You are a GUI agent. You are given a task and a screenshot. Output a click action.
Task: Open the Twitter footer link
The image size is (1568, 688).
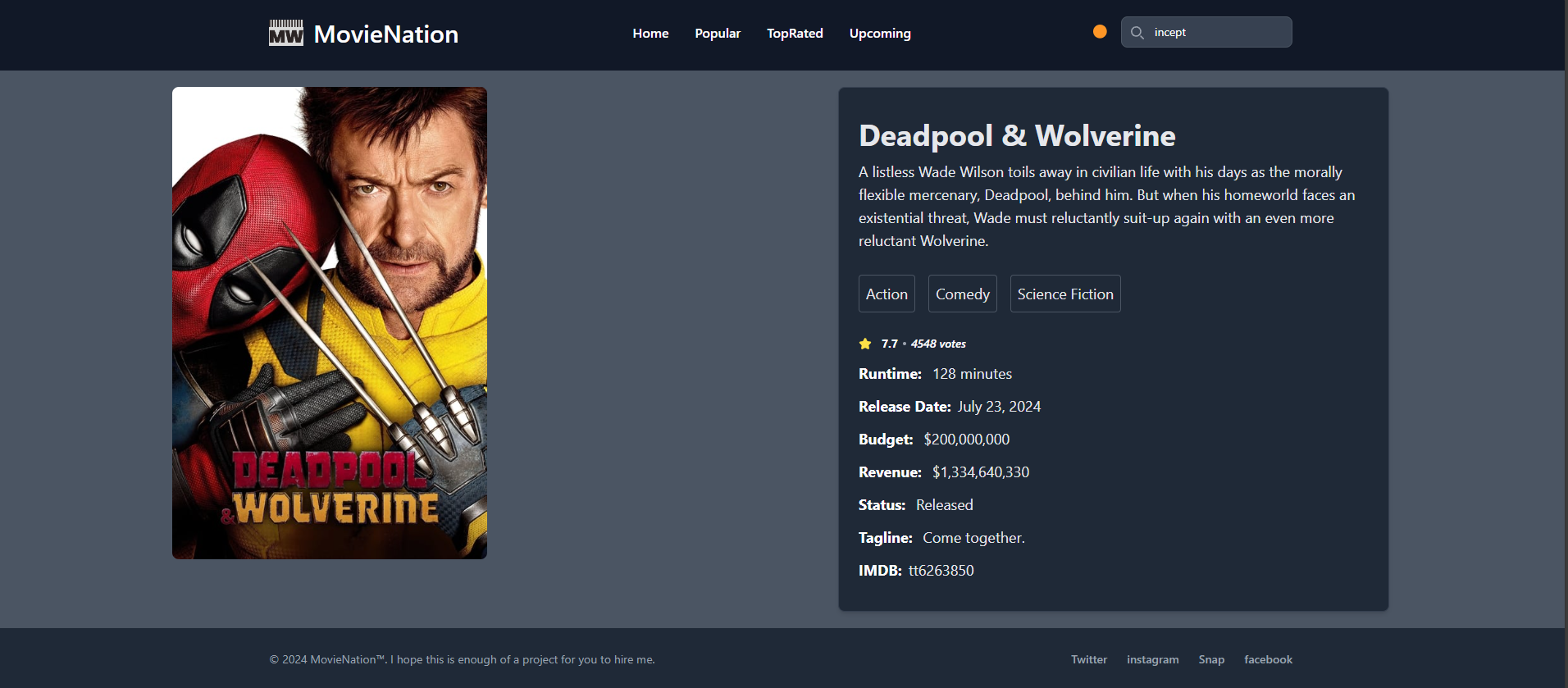[x=1089, y=659]
